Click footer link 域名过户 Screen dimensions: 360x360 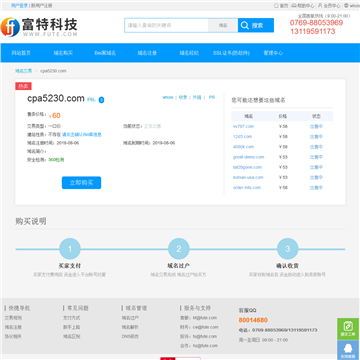click(130, 318)
